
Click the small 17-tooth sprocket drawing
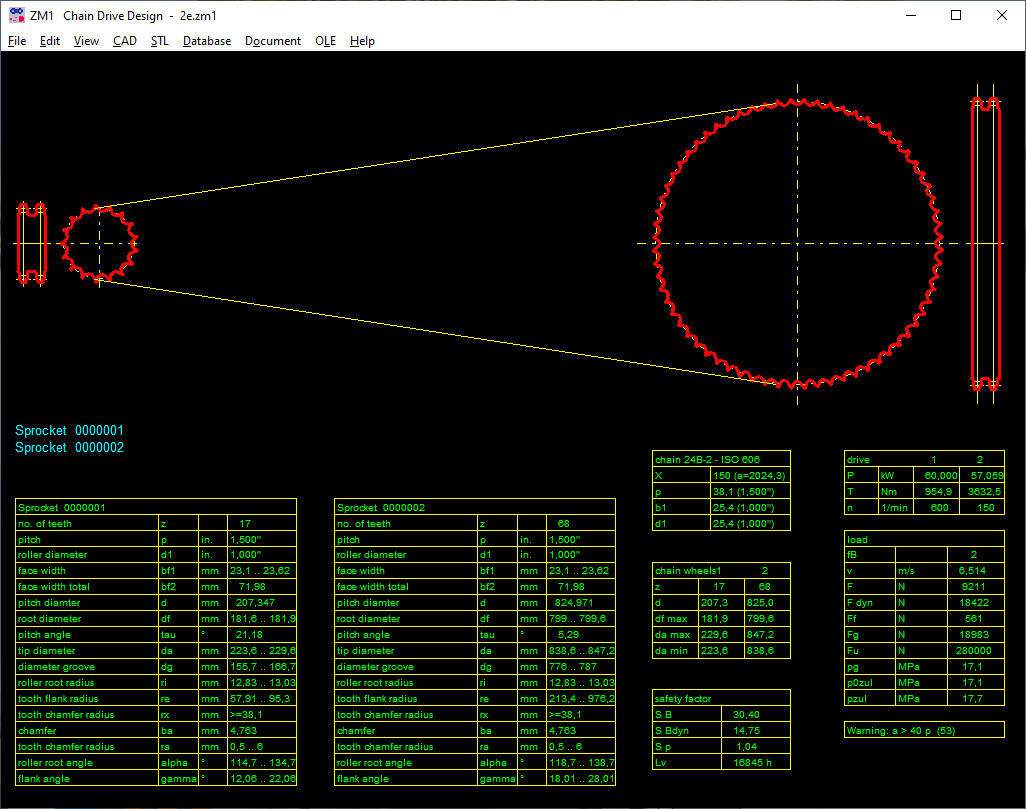pos(99,243)
